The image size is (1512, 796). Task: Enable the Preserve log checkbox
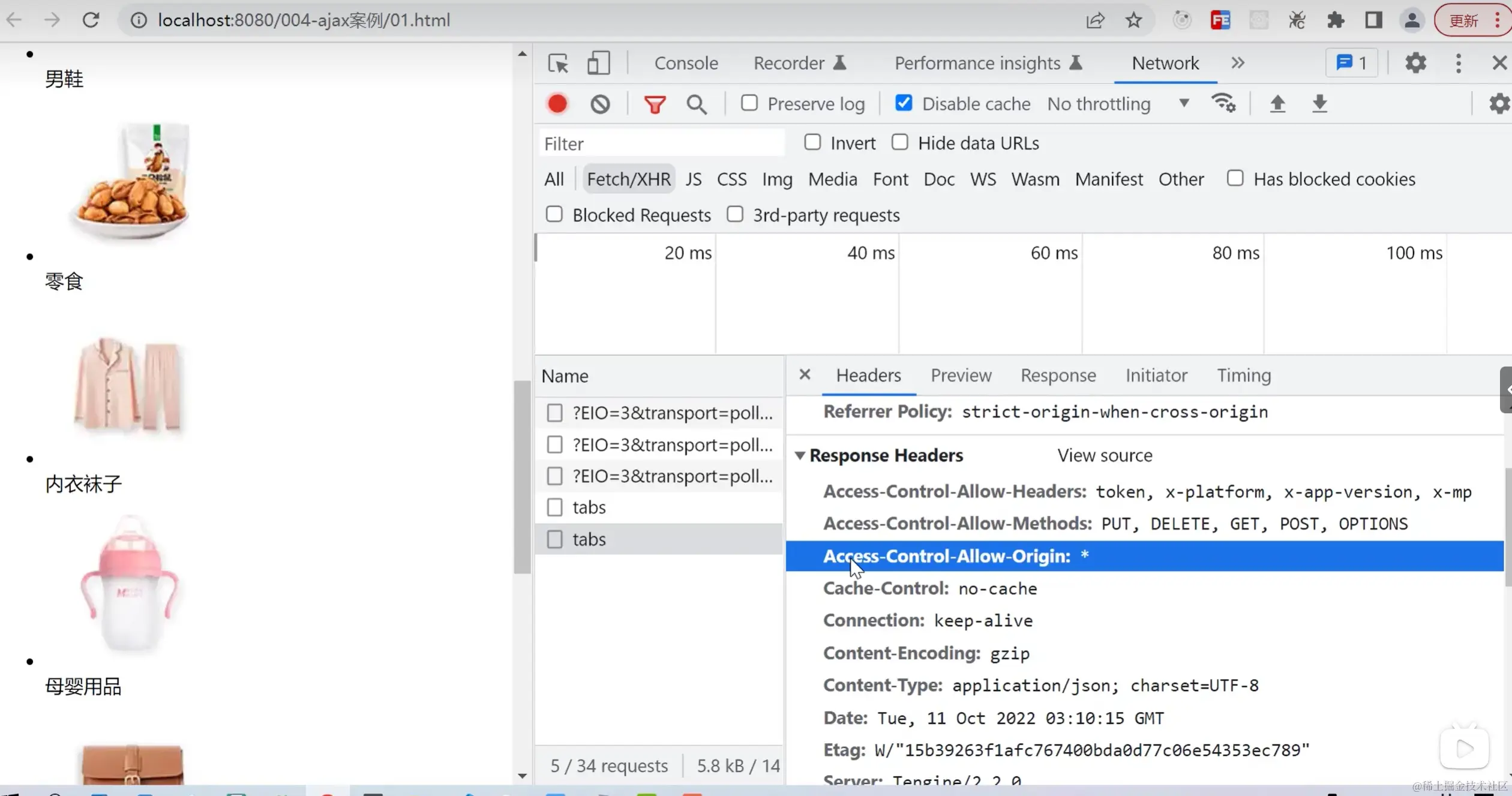pyautogui.click(x=749, y=103)
